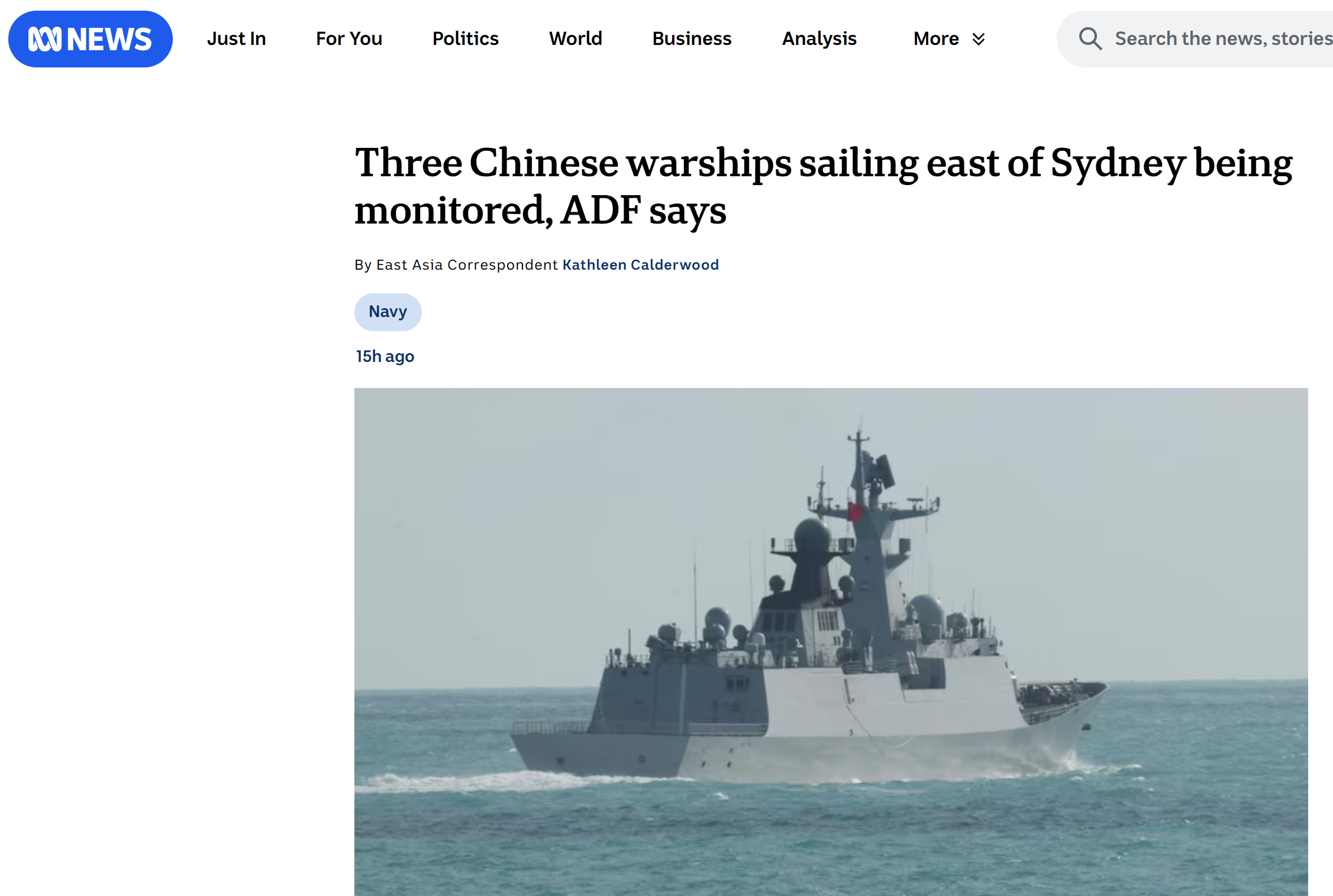Viewport: 1333px width, 896px height.
Task: Click the ABC wave emblem in the logo
Action: (45, 39)
